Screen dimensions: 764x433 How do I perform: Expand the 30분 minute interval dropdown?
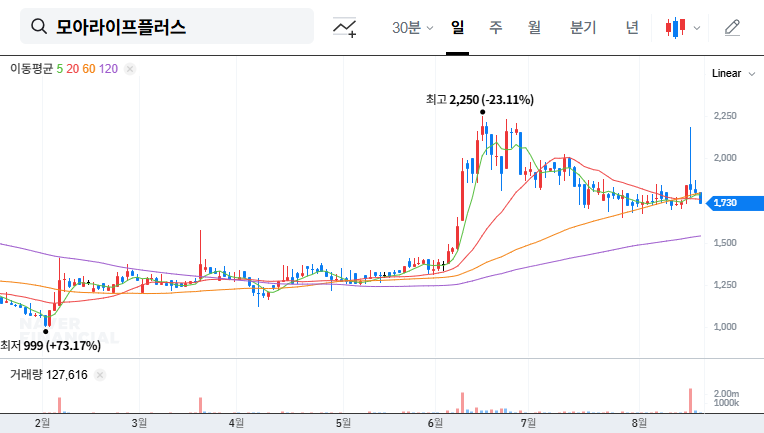[412, 27]
